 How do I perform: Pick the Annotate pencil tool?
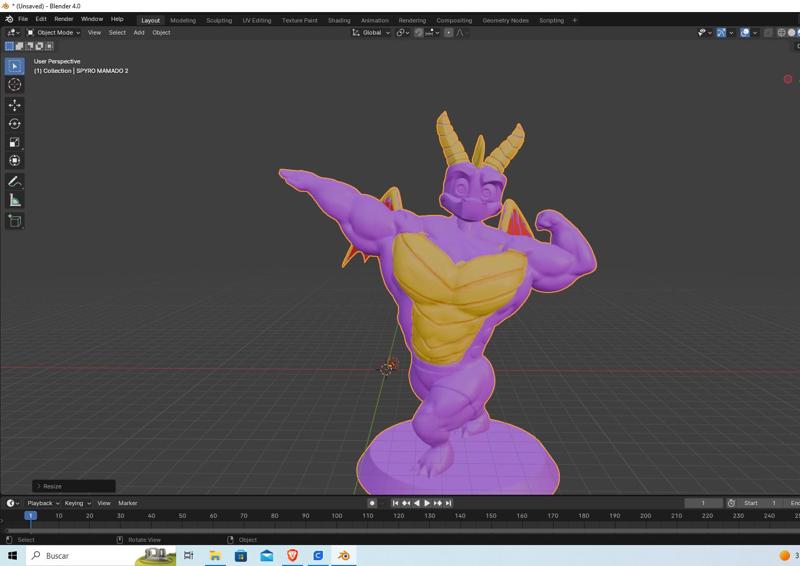pos(14,182)
